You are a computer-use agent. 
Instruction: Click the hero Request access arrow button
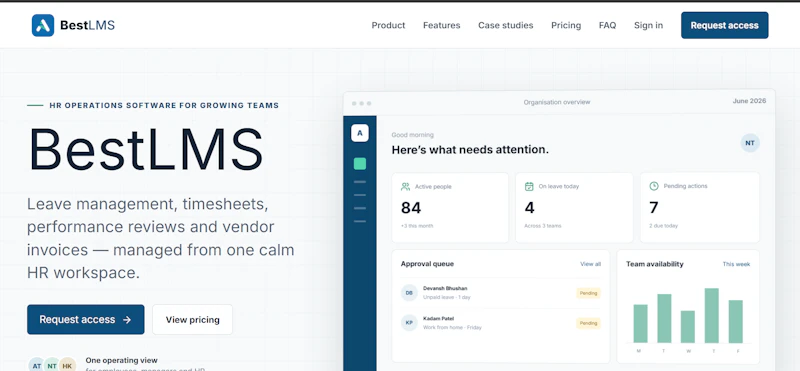point(86,319)
